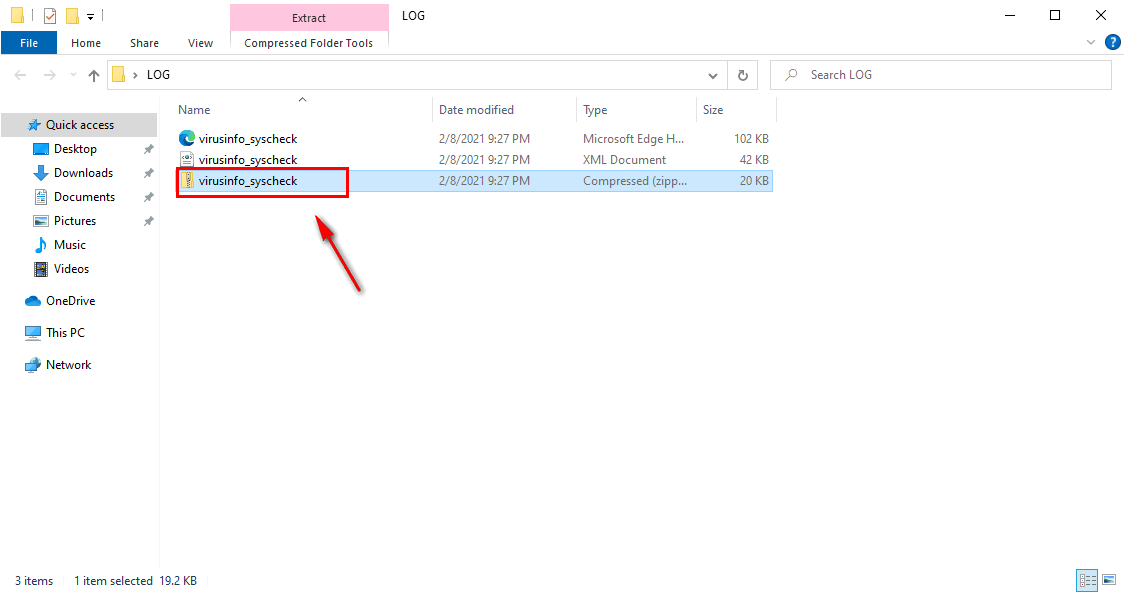Click the pin icon beside Documents
Image resolution: width=1125 pixels, height=593 pixels.
pos(149,197)
